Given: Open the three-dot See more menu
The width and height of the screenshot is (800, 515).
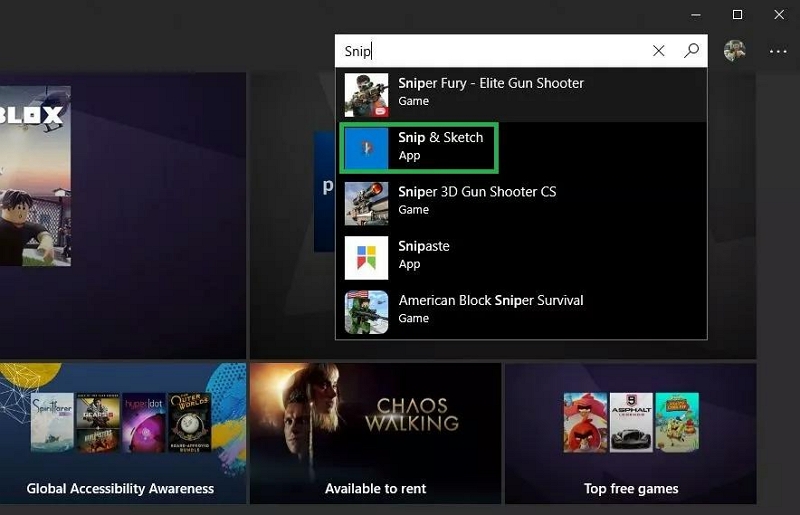Looking at the screenshot, I should [778, 51].
